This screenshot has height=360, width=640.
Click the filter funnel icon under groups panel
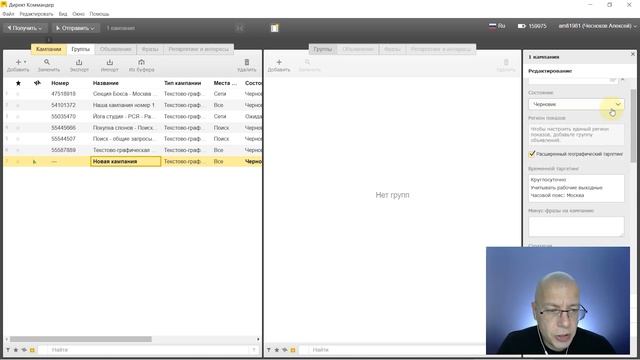point(269,350)
